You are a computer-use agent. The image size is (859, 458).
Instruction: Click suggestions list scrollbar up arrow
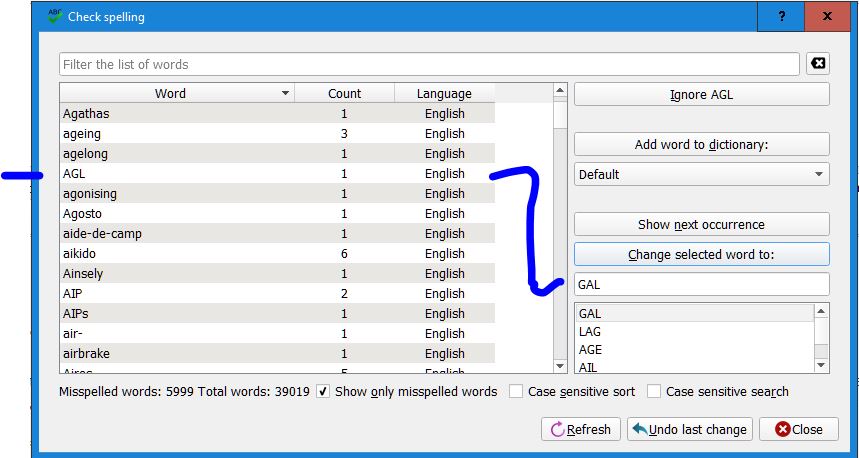click(821, 311)
